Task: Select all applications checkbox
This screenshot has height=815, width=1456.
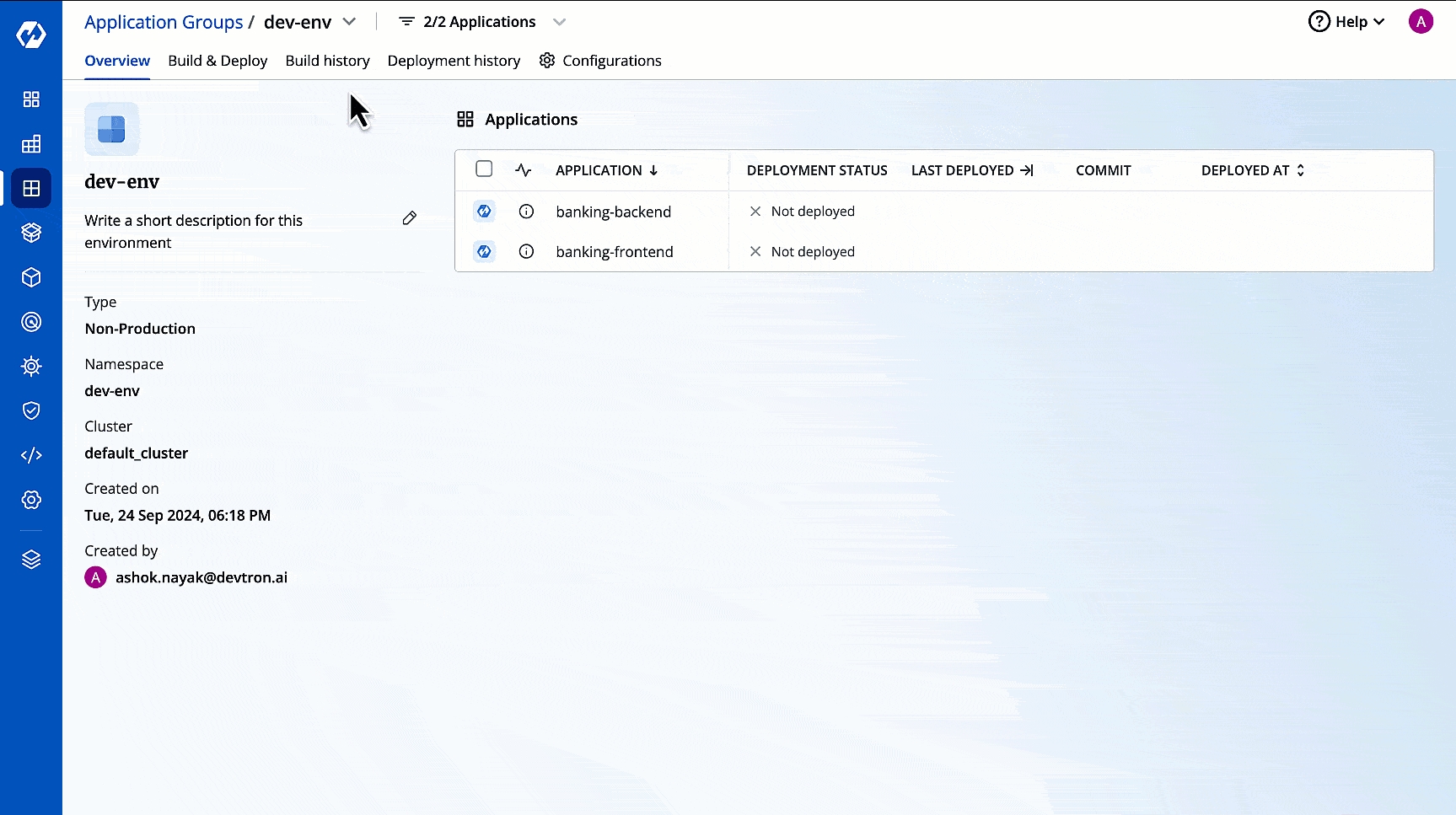Action: tap(484, 169)
